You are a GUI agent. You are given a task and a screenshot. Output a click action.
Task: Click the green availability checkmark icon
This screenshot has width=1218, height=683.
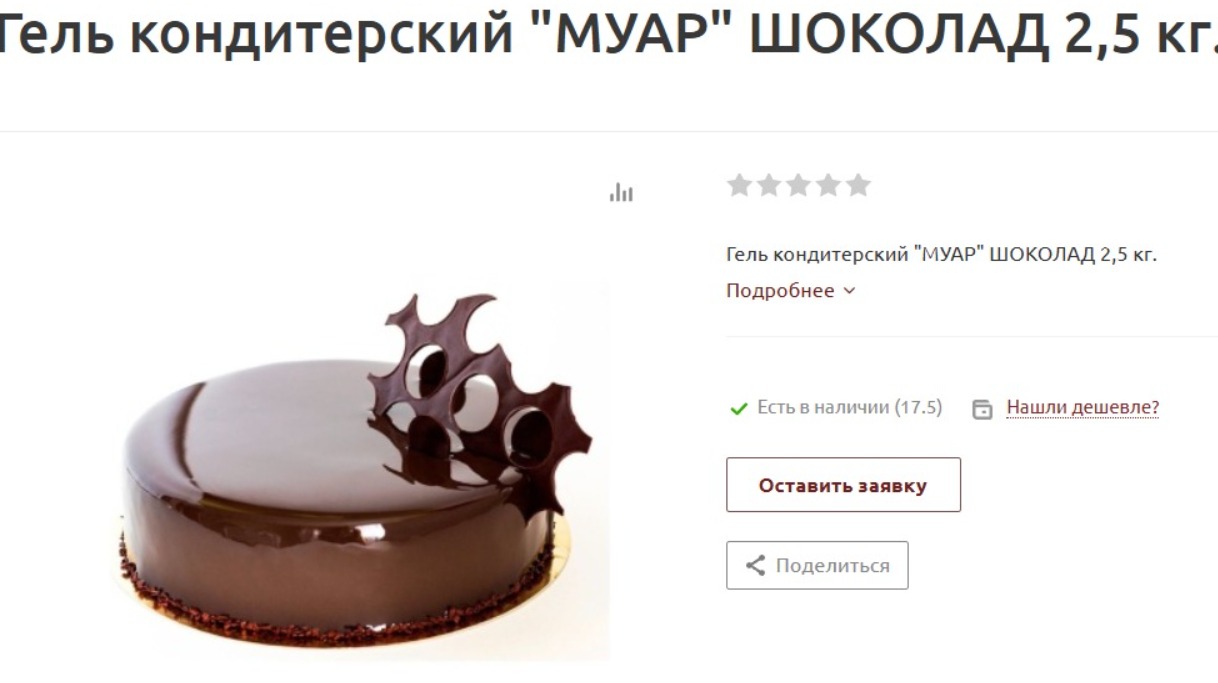pos(739,408)
